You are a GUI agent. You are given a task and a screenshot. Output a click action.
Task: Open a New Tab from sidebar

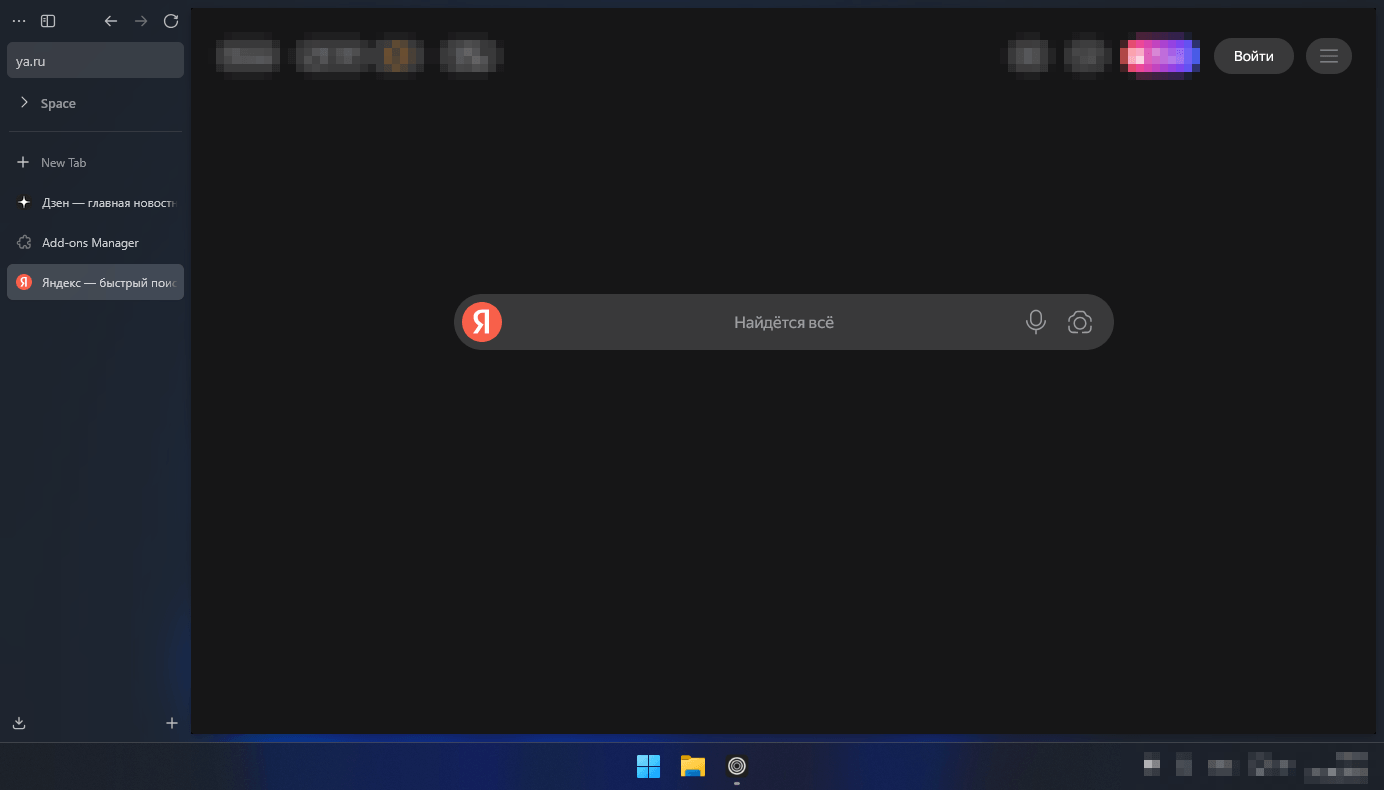tap(95, 162)
